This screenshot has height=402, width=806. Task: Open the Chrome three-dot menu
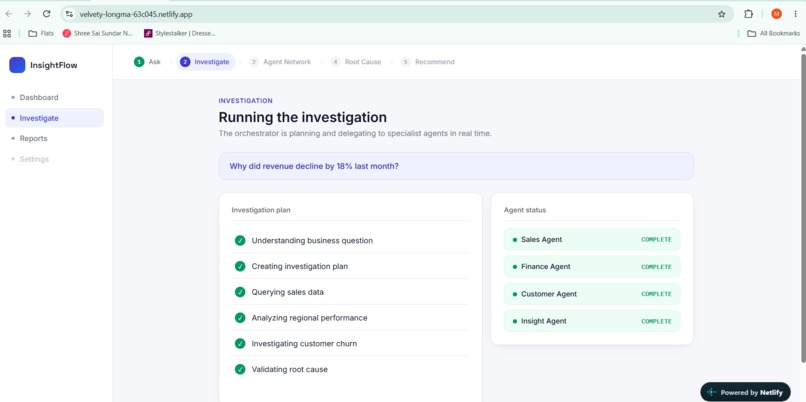tap(796, 14)
